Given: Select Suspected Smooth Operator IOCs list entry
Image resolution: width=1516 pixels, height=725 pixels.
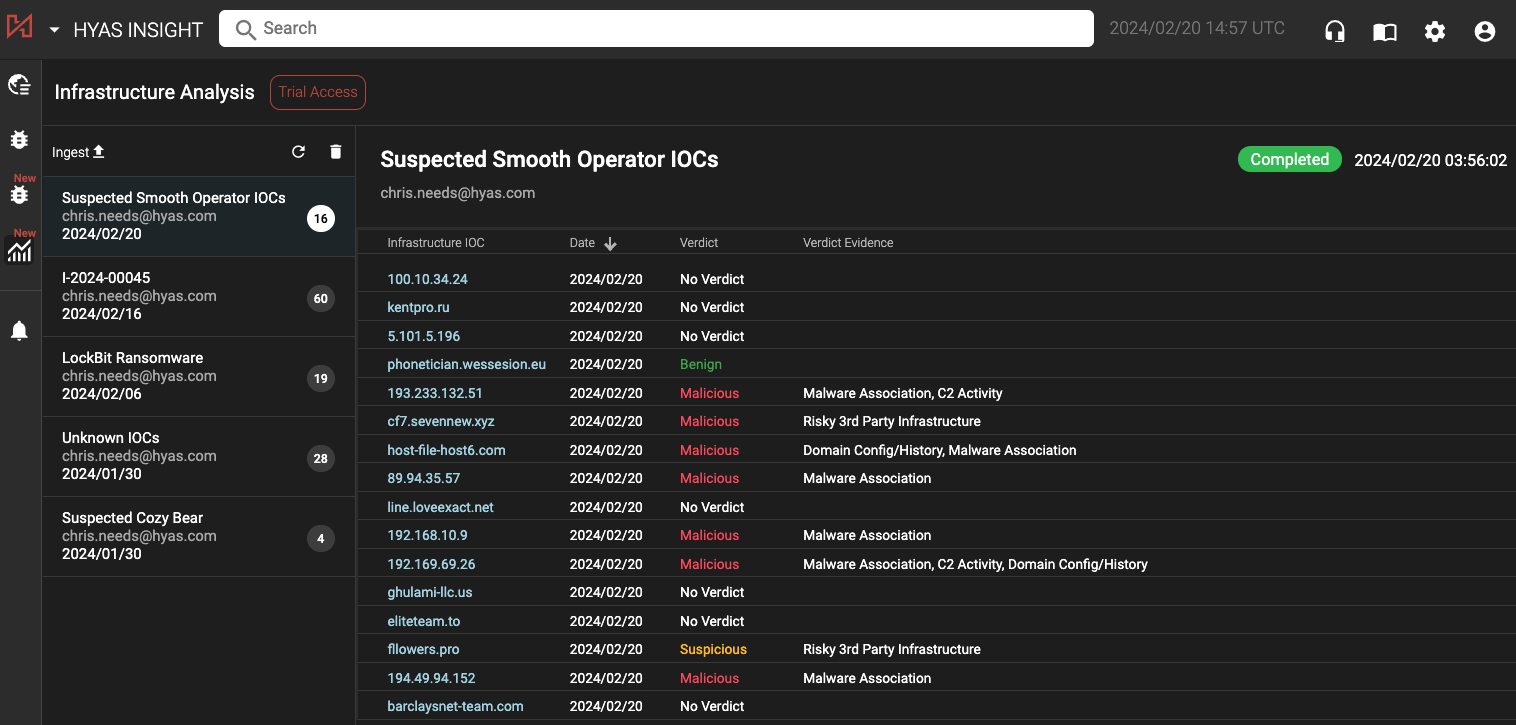Looking at the screenshot, I should (x=199, y=217).
